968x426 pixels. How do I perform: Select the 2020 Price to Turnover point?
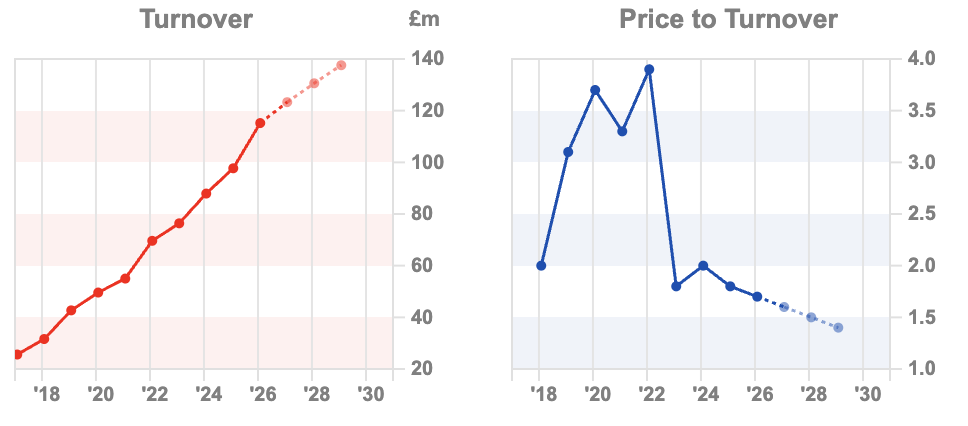click(x=595, y=90)
